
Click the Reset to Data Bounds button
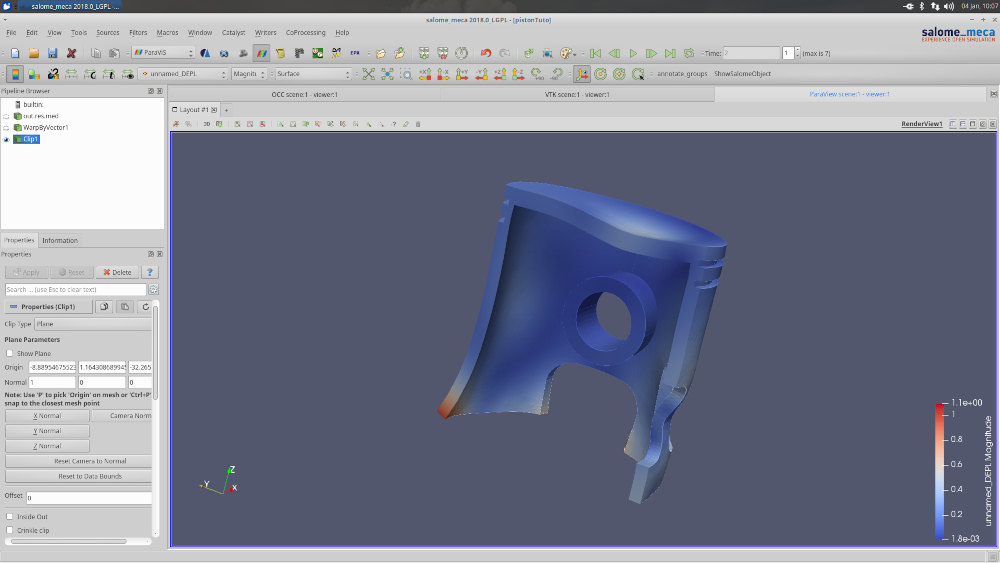[x=88, y=476]
